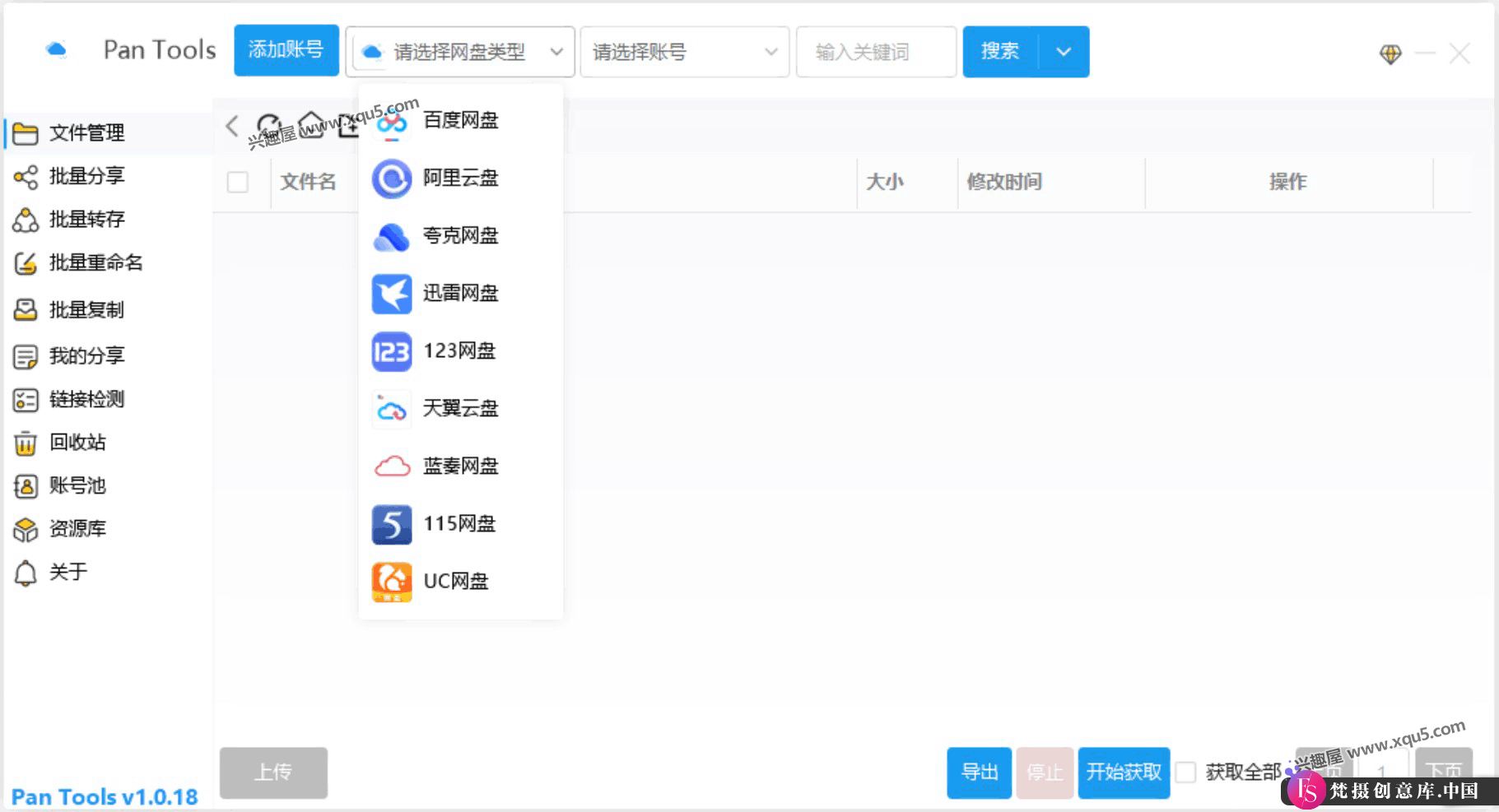The width and height of the screenshot is (1499, 812).
Task: Click the Pan Tools cloud logo
Action: pos(56,50)
